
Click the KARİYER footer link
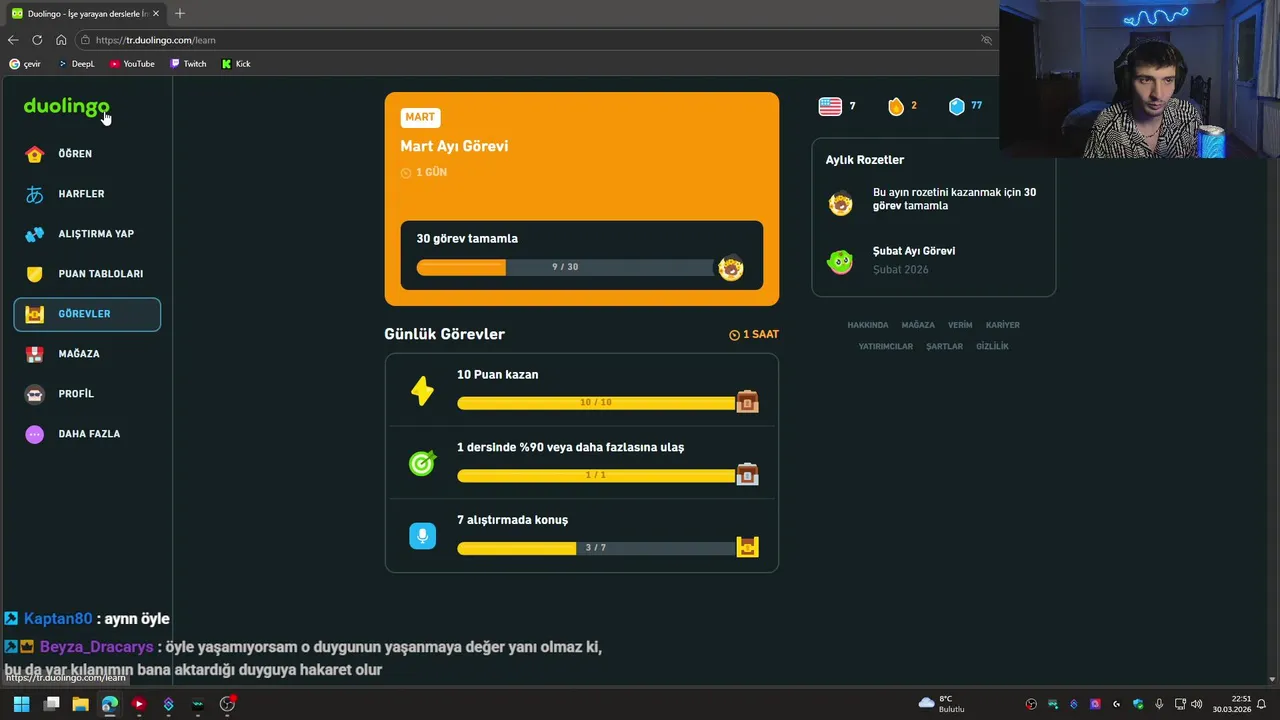[x=1003, y=325]
